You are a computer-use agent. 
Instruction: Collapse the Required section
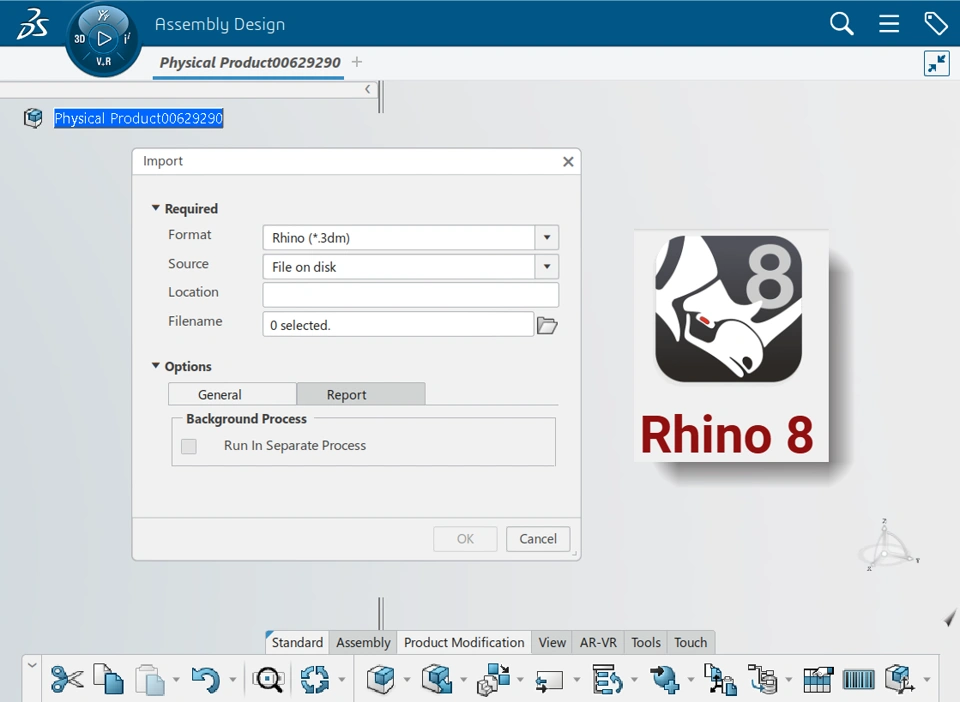click(156, 208)
